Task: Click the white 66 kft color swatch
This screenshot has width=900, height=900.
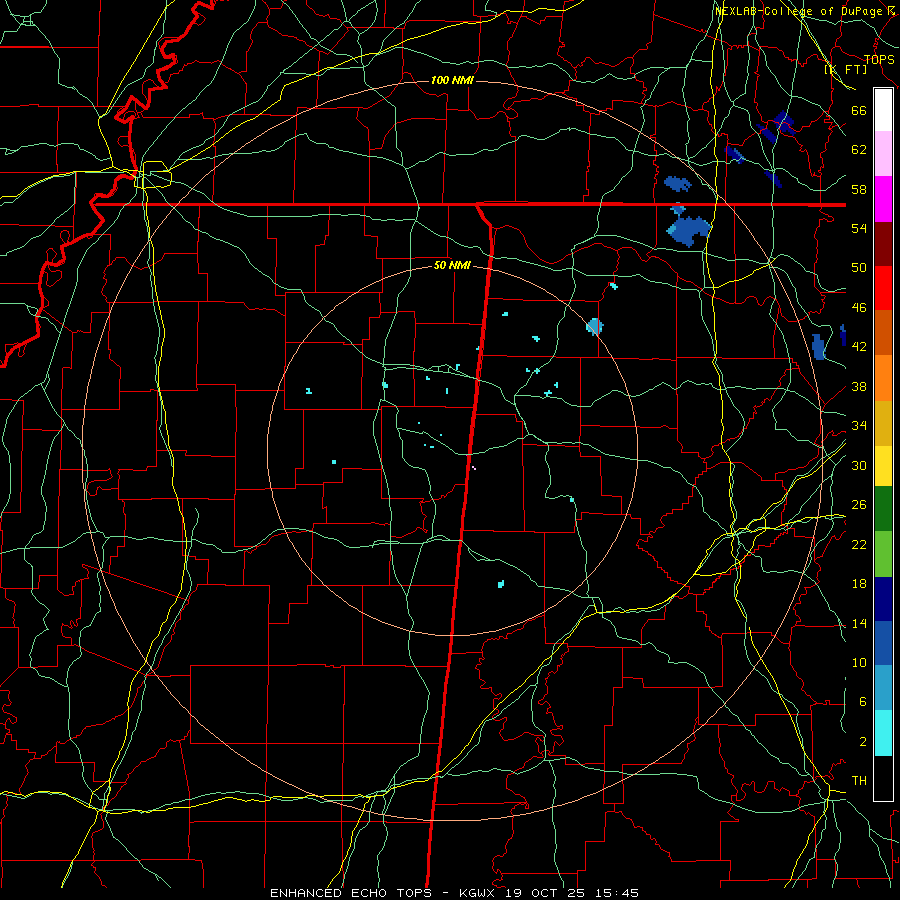Action: pos(883,110)
